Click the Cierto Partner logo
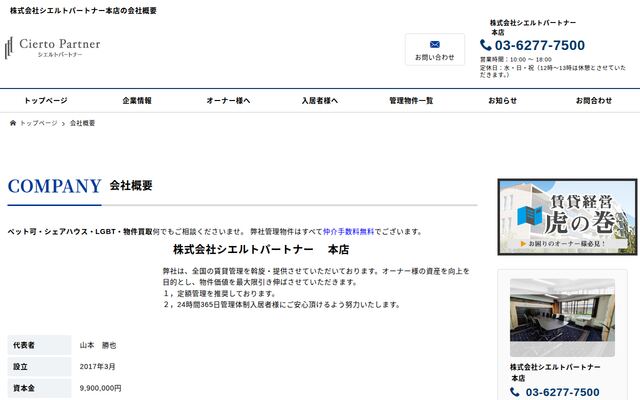 (52, 48)
